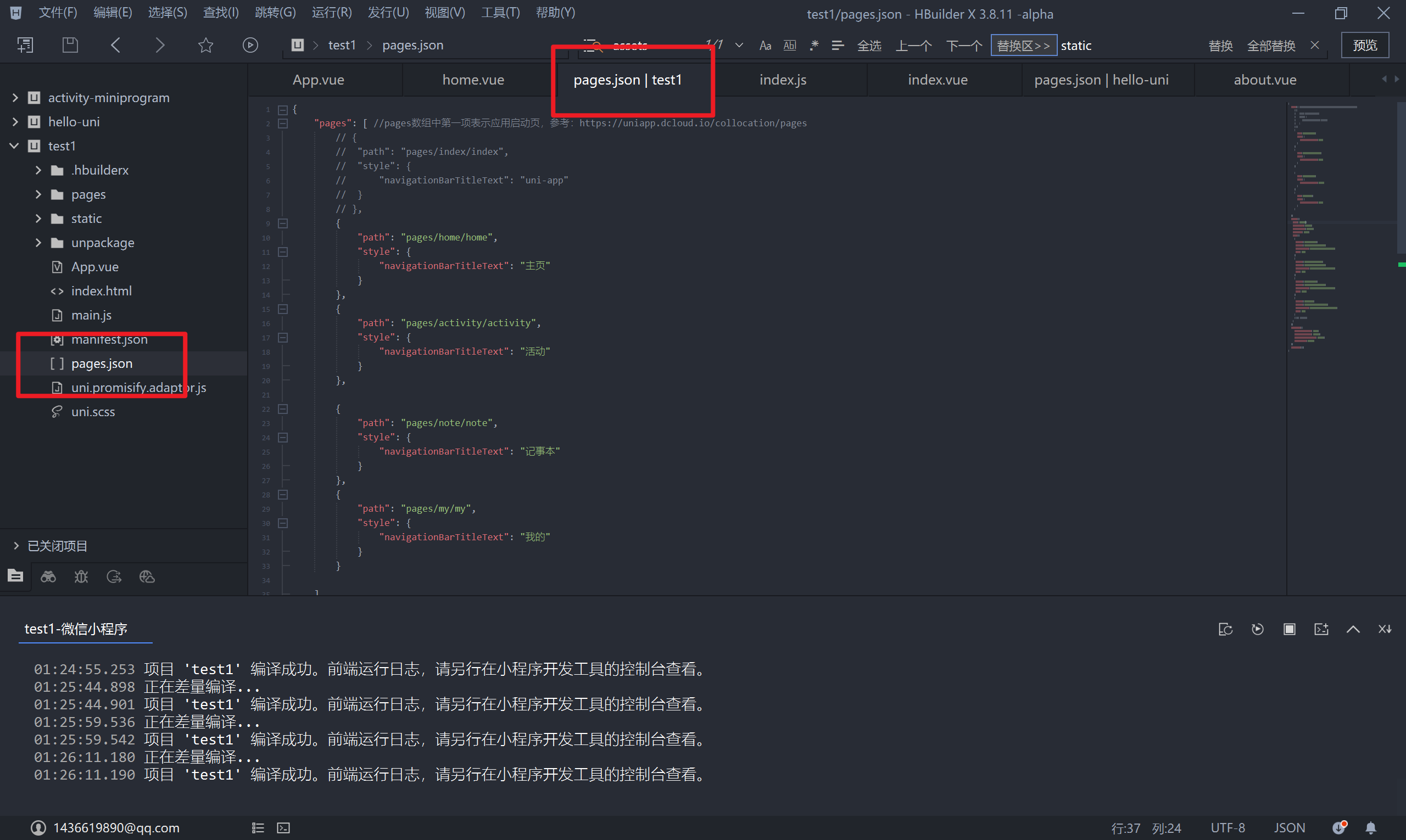
Task: Switch to the App.vue tab
Action: [318, 80]
